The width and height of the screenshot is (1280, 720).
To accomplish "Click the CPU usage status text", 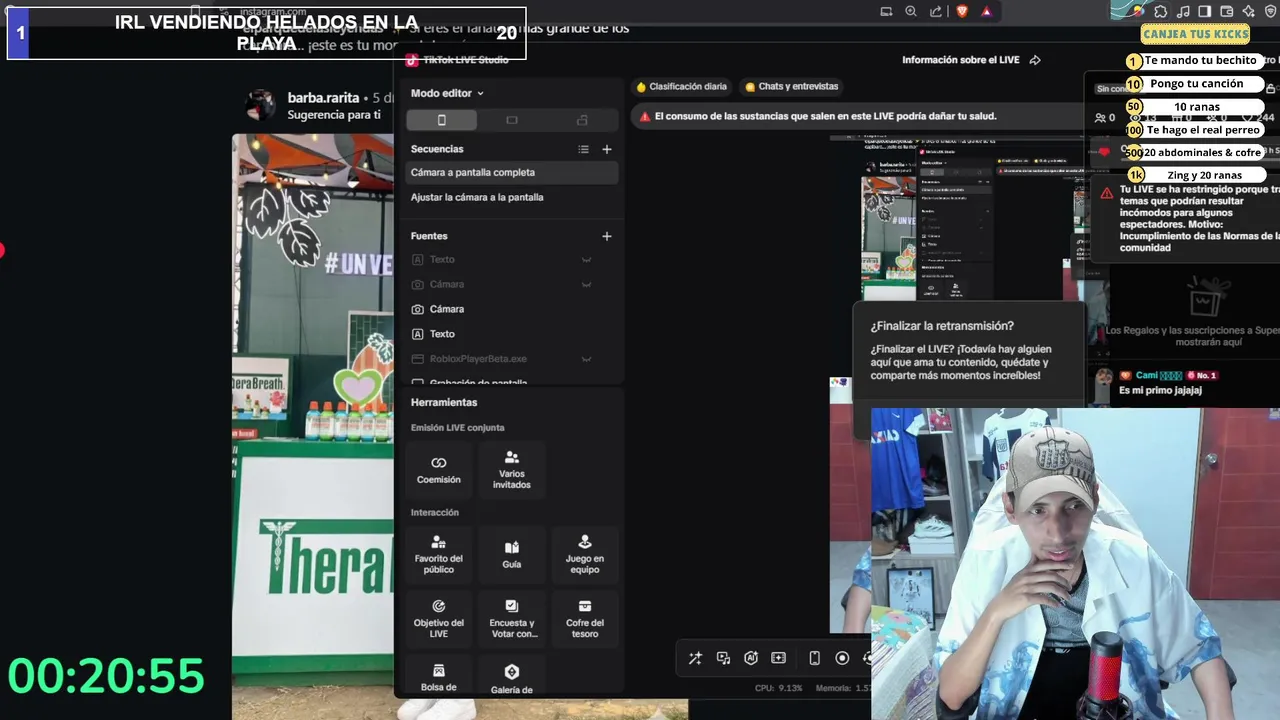I will pos(779,688).
